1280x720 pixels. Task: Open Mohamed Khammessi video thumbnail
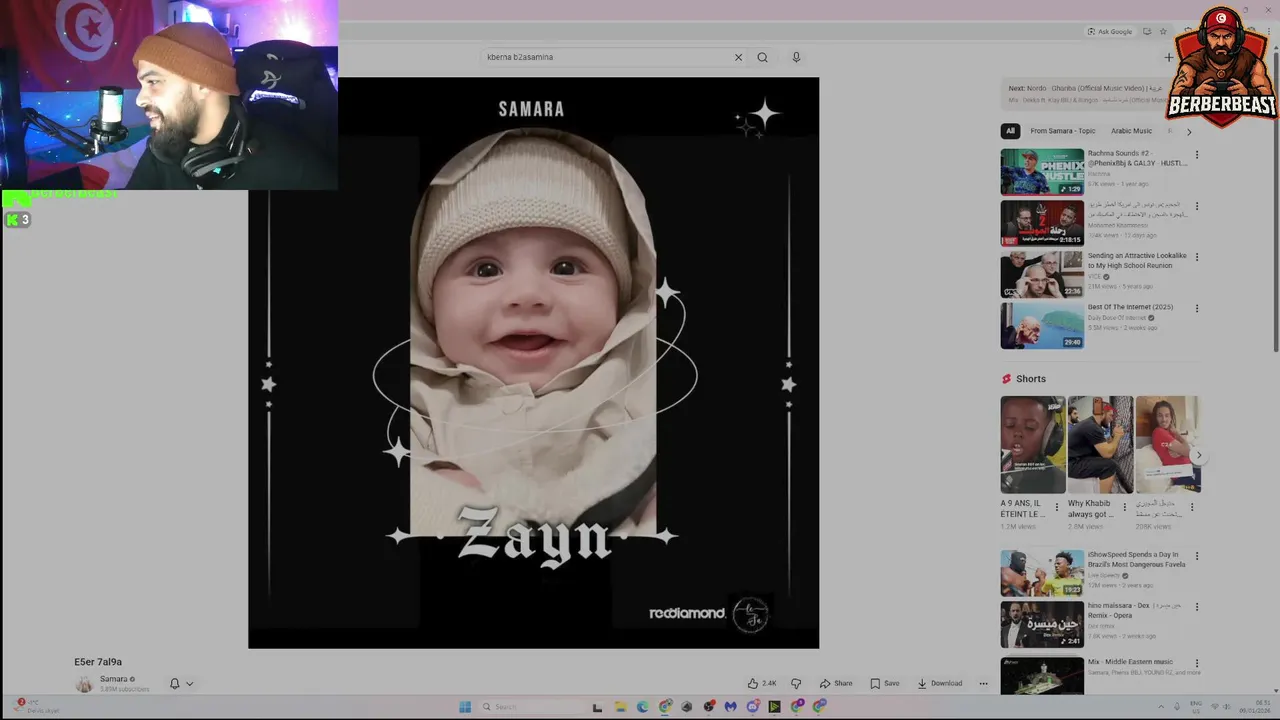coord(1042,223)
